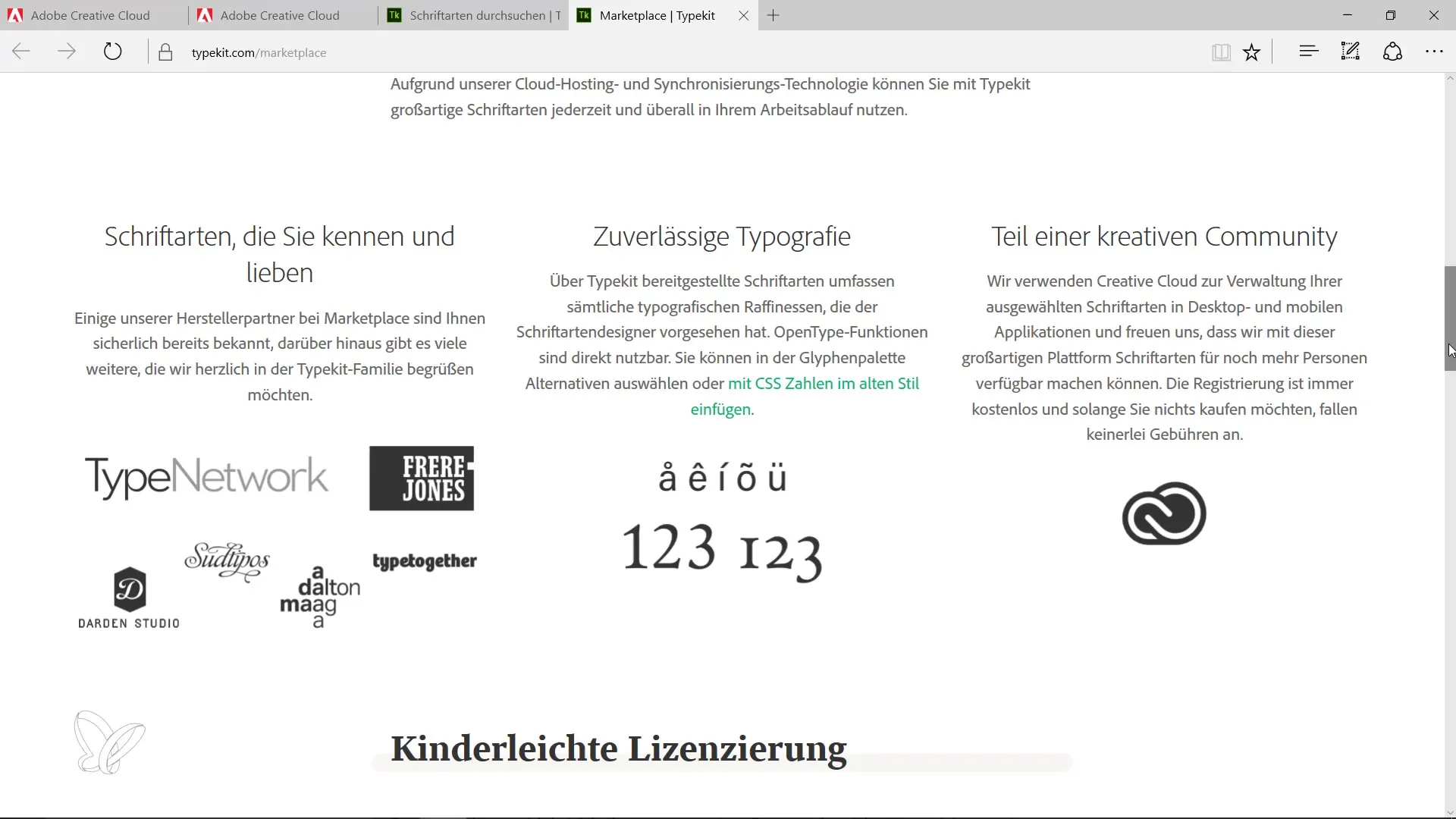Click the Kinderleichte Lizenzierung heading
The height and width of the screenshot is (819, 1456).
(x=619, y=748)
